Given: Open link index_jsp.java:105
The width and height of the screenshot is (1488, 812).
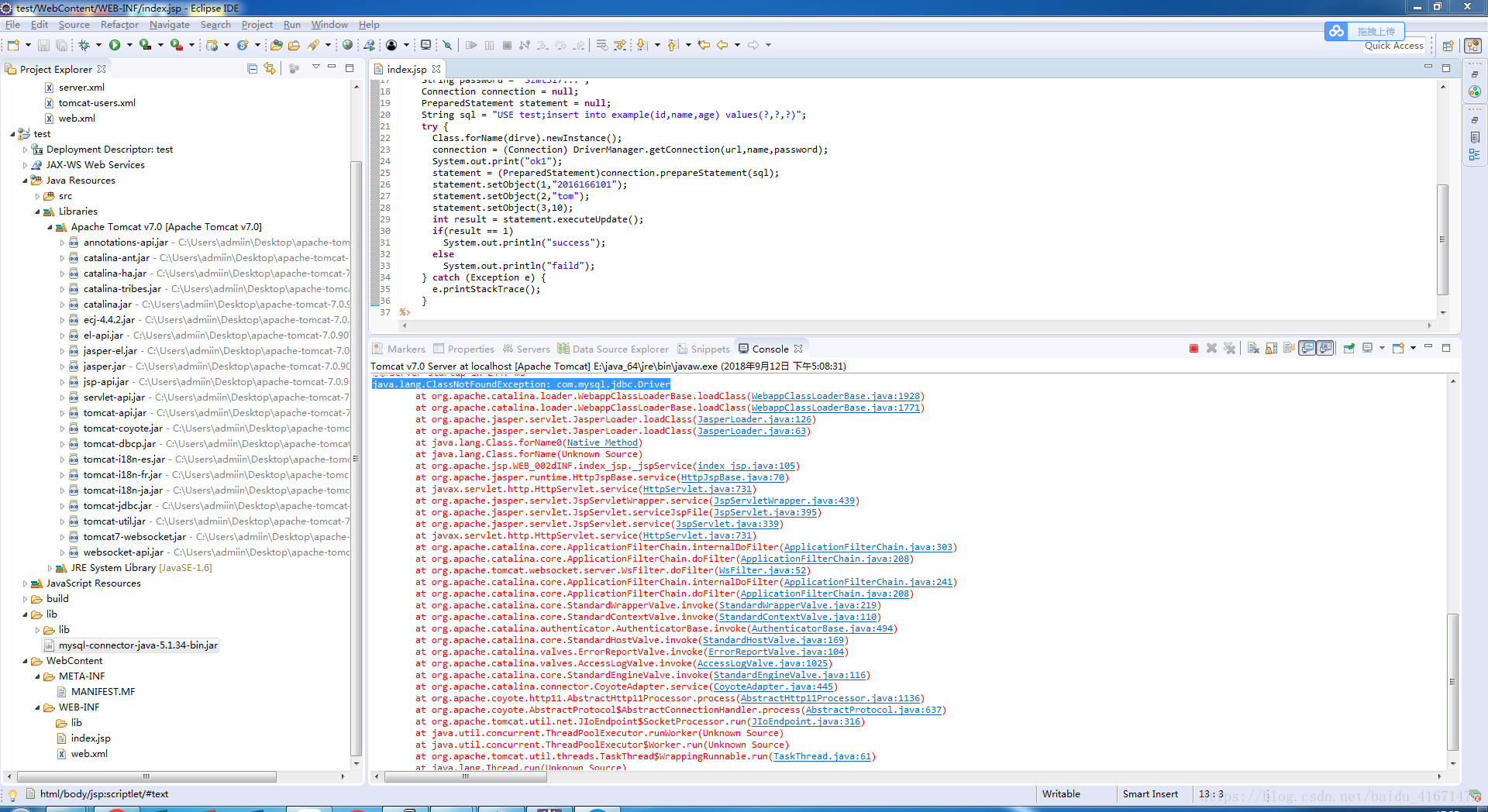Looking at the screenshot, I should point(746,466).
